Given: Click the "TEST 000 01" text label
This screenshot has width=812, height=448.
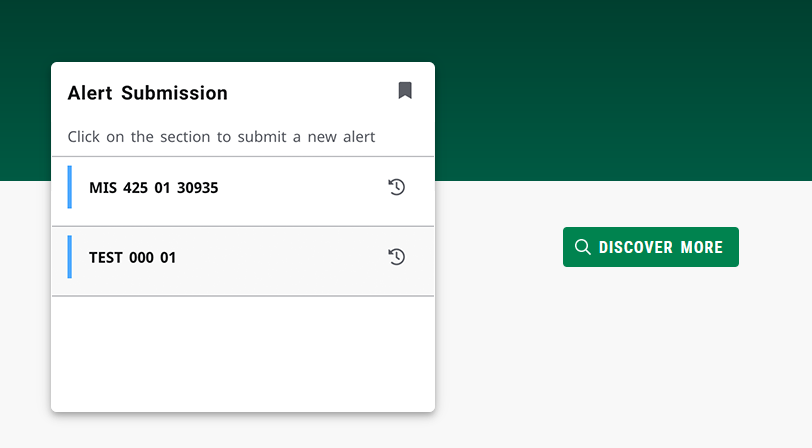Looking at the screenshot, I should pyautogui.click(x=132, y=258).
